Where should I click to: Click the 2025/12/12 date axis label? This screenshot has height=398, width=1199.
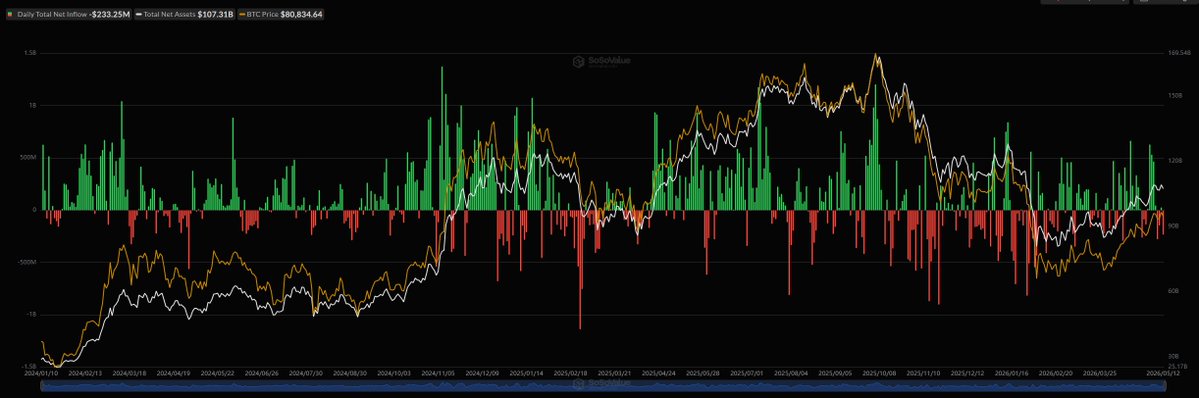pyautogui.click(x=967, y=374)
